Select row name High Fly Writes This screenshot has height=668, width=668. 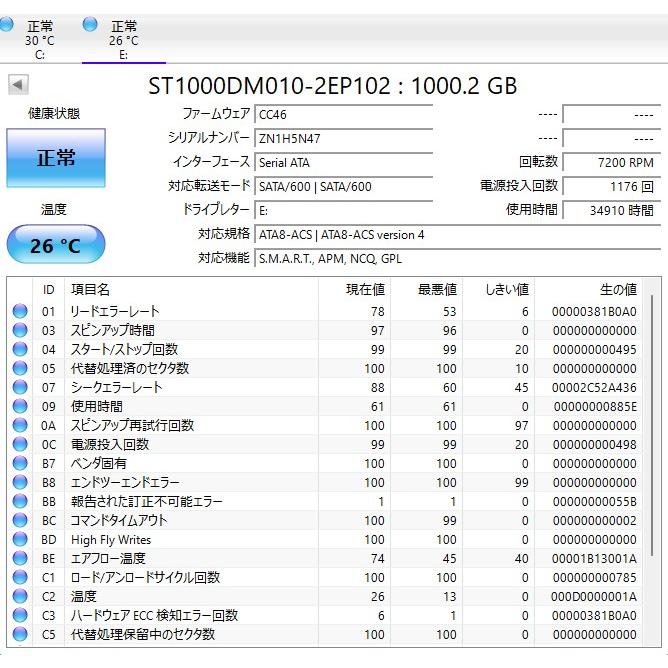111,540
